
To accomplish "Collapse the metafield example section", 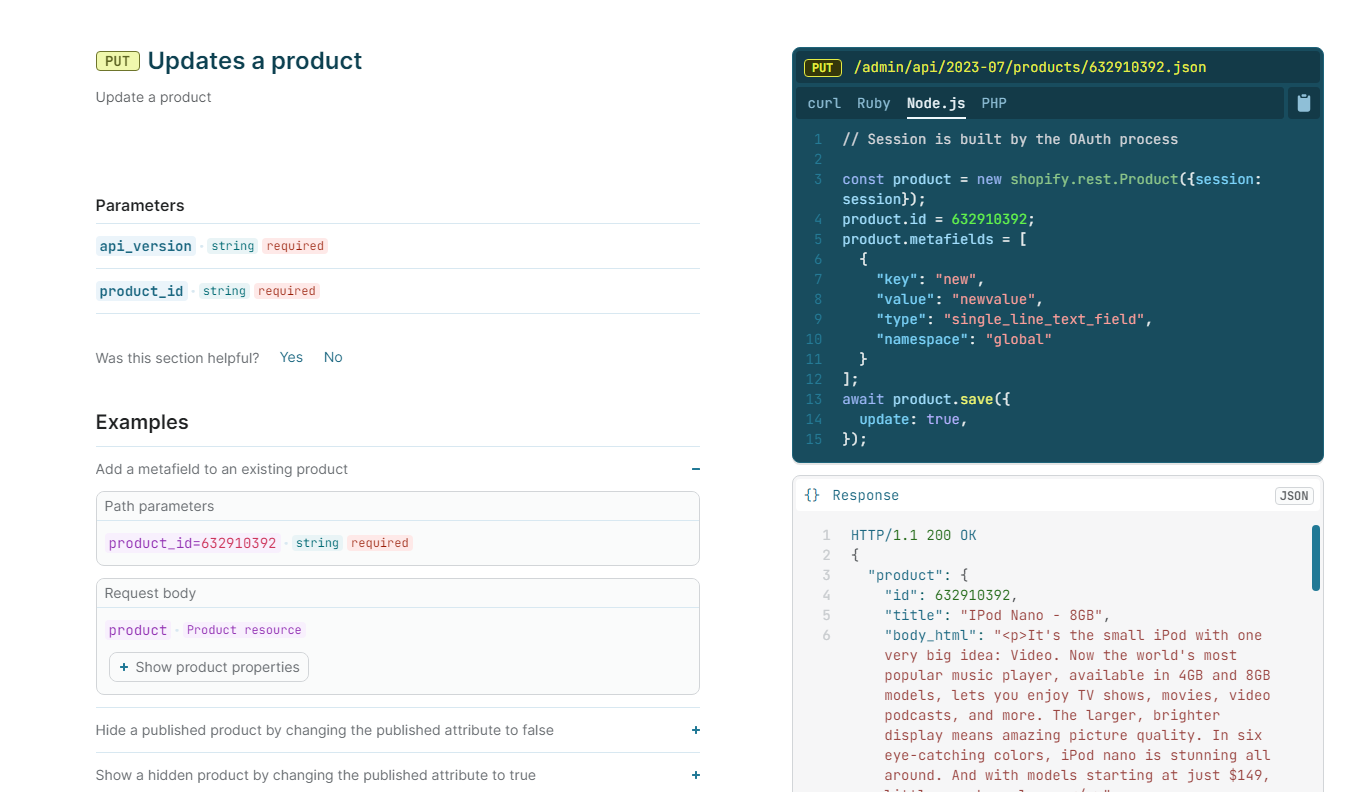I will pos(695,468).
